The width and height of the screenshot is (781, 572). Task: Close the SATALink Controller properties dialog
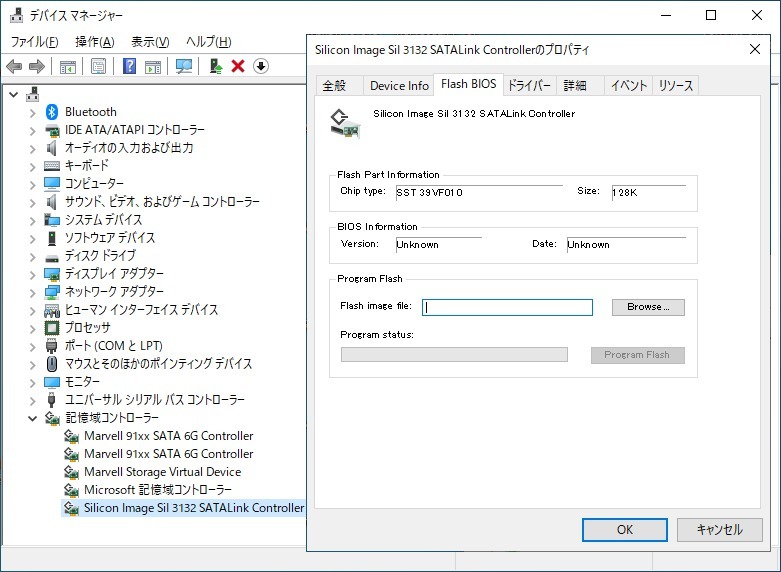pyautogui.click(x=755, y=49)
